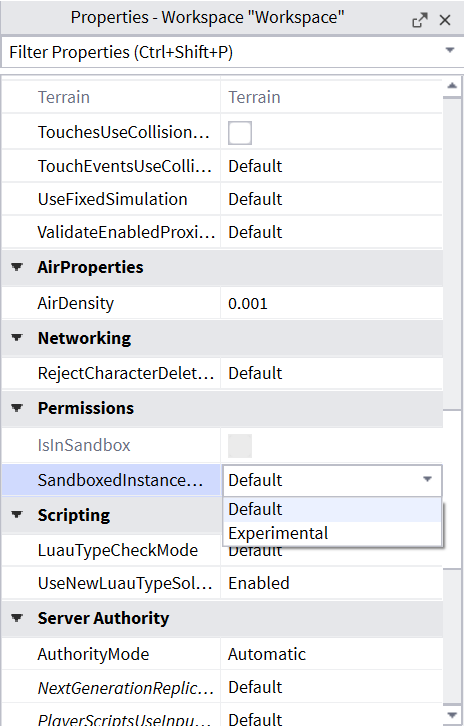Click the Permissions section header label
This screenshot has width=464, height=726.
coord(86,408)
